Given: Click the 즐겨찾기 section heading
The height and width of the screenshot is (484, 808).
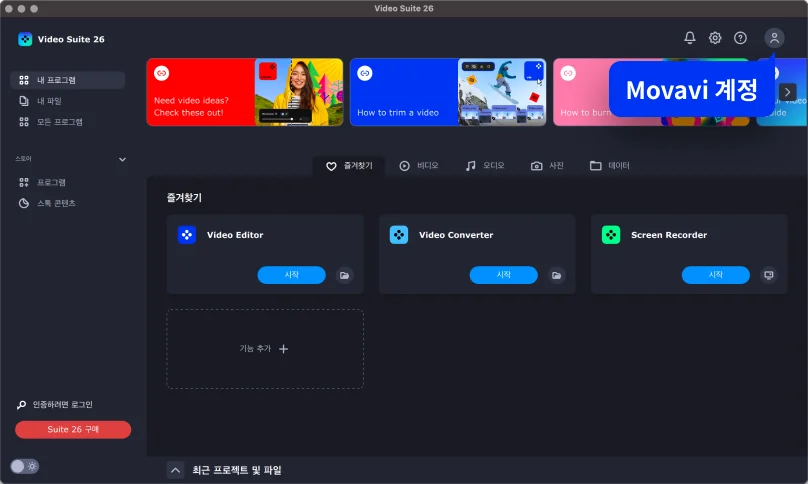Looking at the screenshot, I should point(184,197).
